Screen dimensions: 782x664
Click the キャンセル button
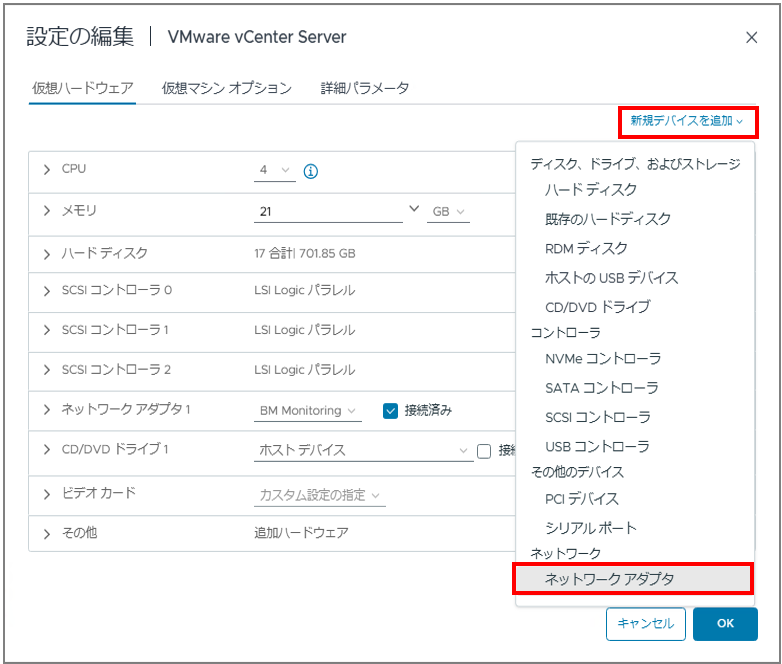(x=646, y=624)
